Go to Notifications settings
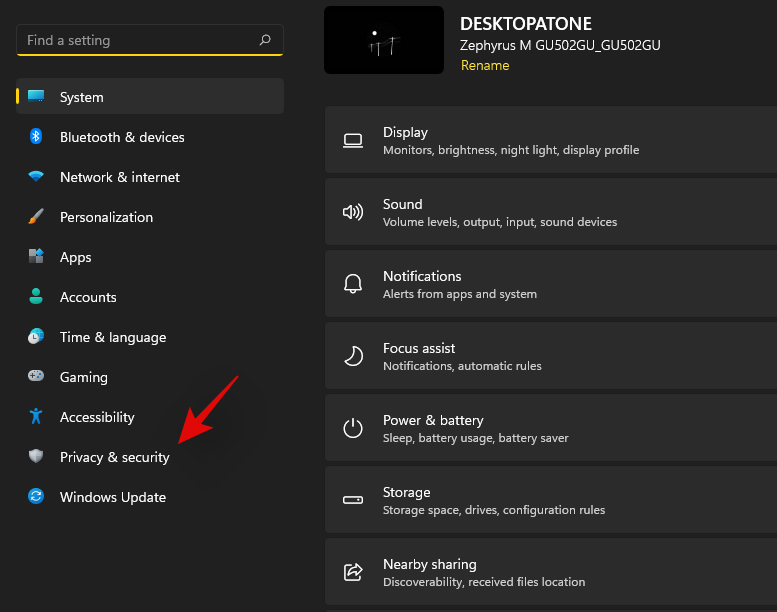 coord(550,284)
